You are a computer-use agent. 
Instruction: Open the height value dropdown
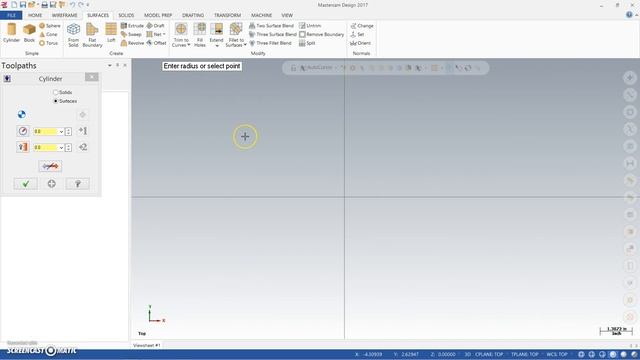[61, 147]
